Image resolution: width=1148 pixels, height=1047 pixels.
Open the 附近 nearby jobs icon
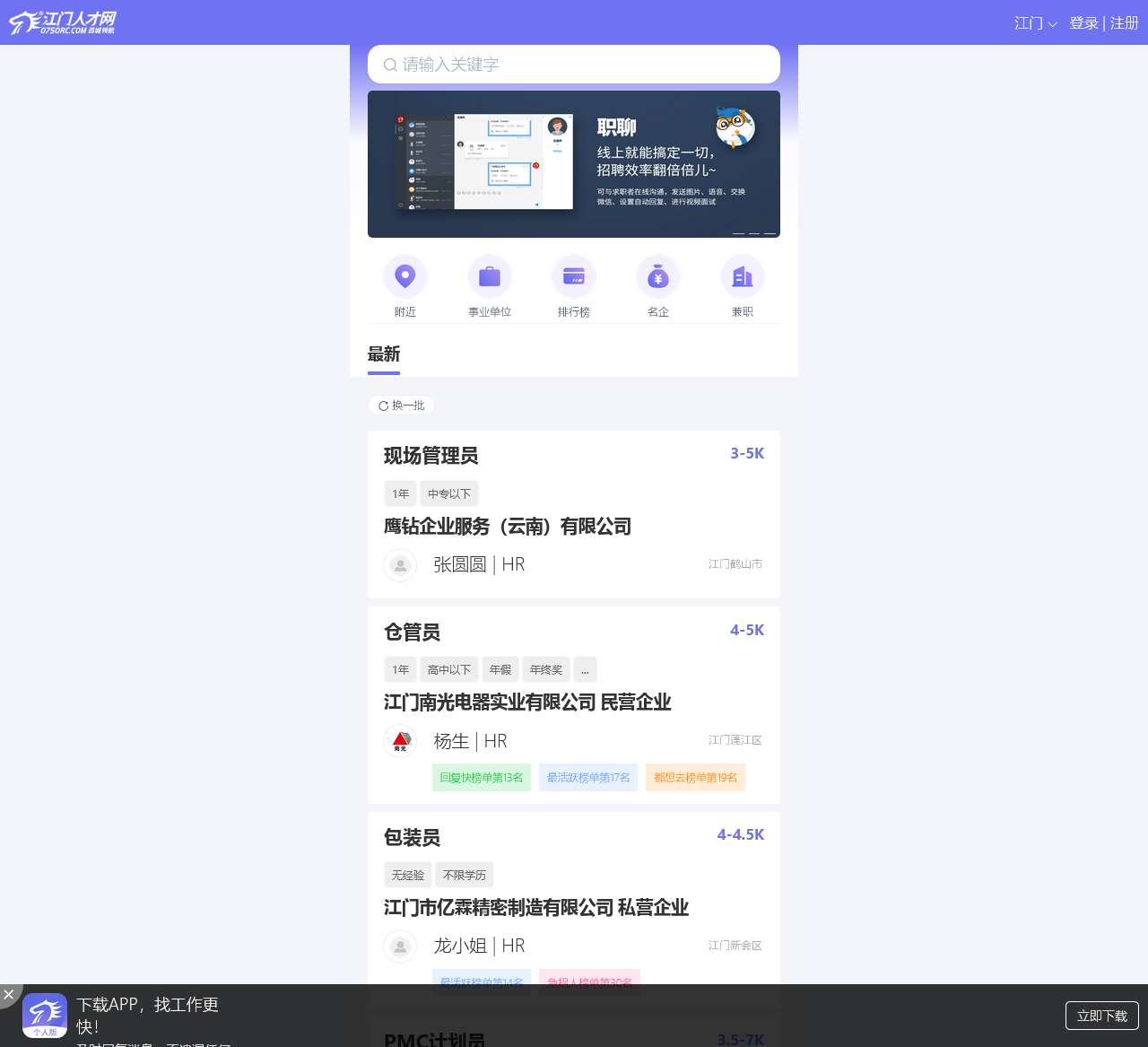click(405, 276)
